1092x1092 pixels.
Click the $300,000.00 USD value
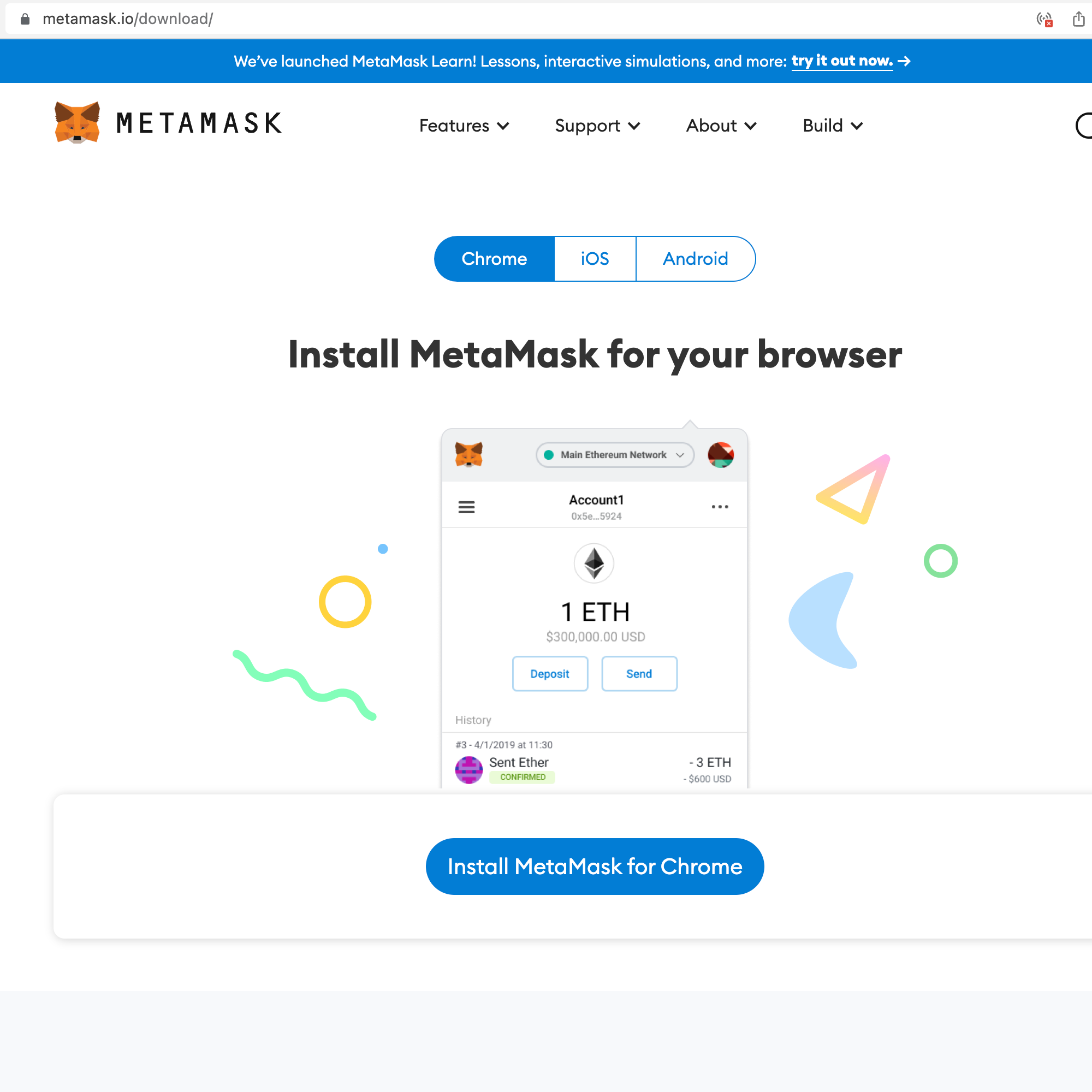[x=595, y=637]
